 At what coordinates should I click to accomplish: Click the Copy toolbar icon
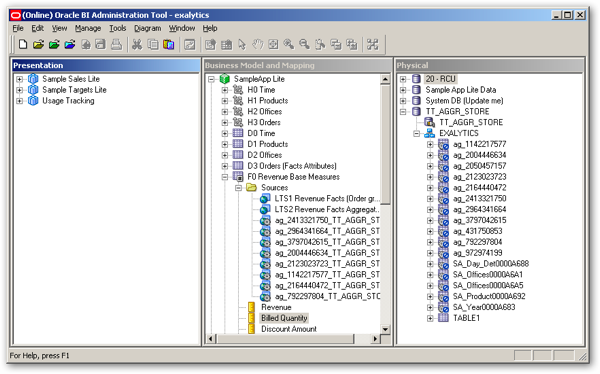153,44
